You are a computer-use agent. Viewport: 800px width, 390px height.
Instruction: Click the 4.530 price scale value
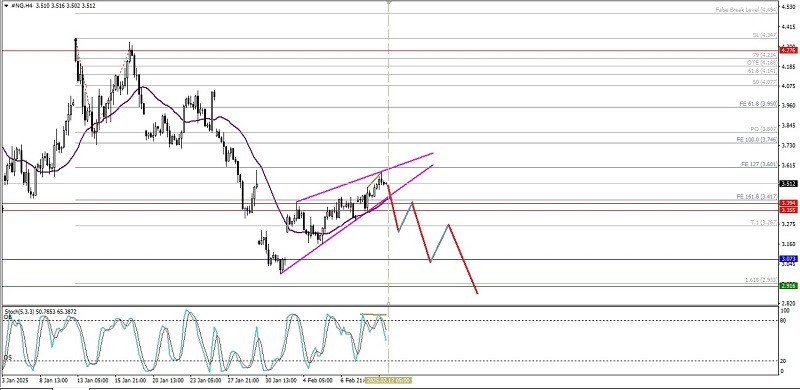point(788,7)
